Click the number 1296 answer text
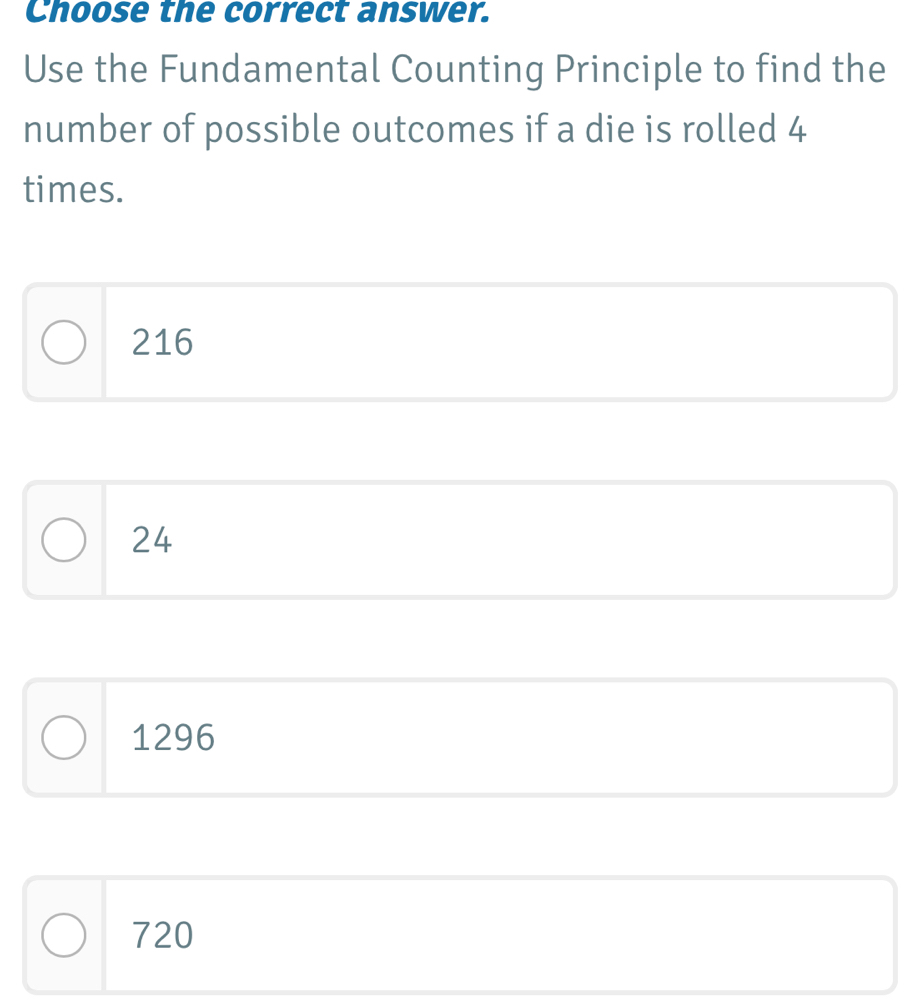Image resolution: width=918 pixels, height=1000 pixels. click(173, 738)
